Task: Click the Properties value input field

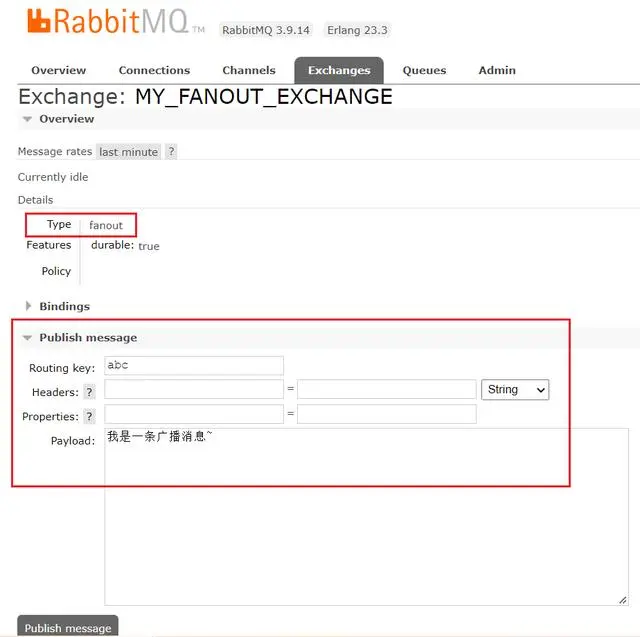Action: coord(387,414)
